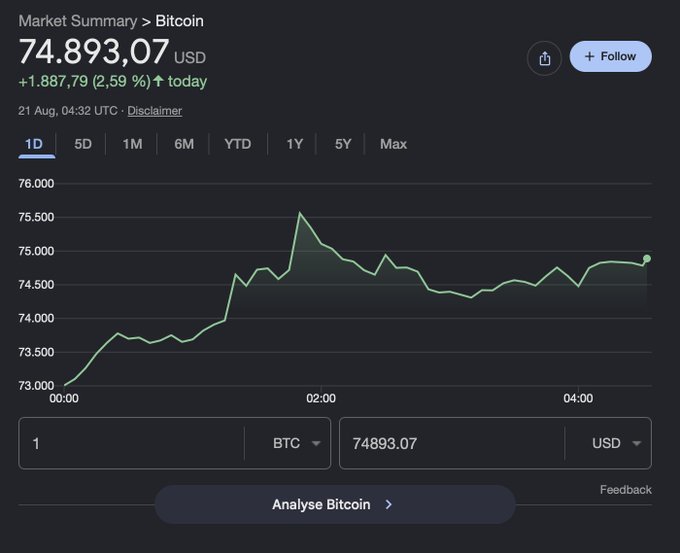This screenshot has height=553, width=680.
Task: Follow Bitcoin with the Follow button
Action: click(610, 56)
